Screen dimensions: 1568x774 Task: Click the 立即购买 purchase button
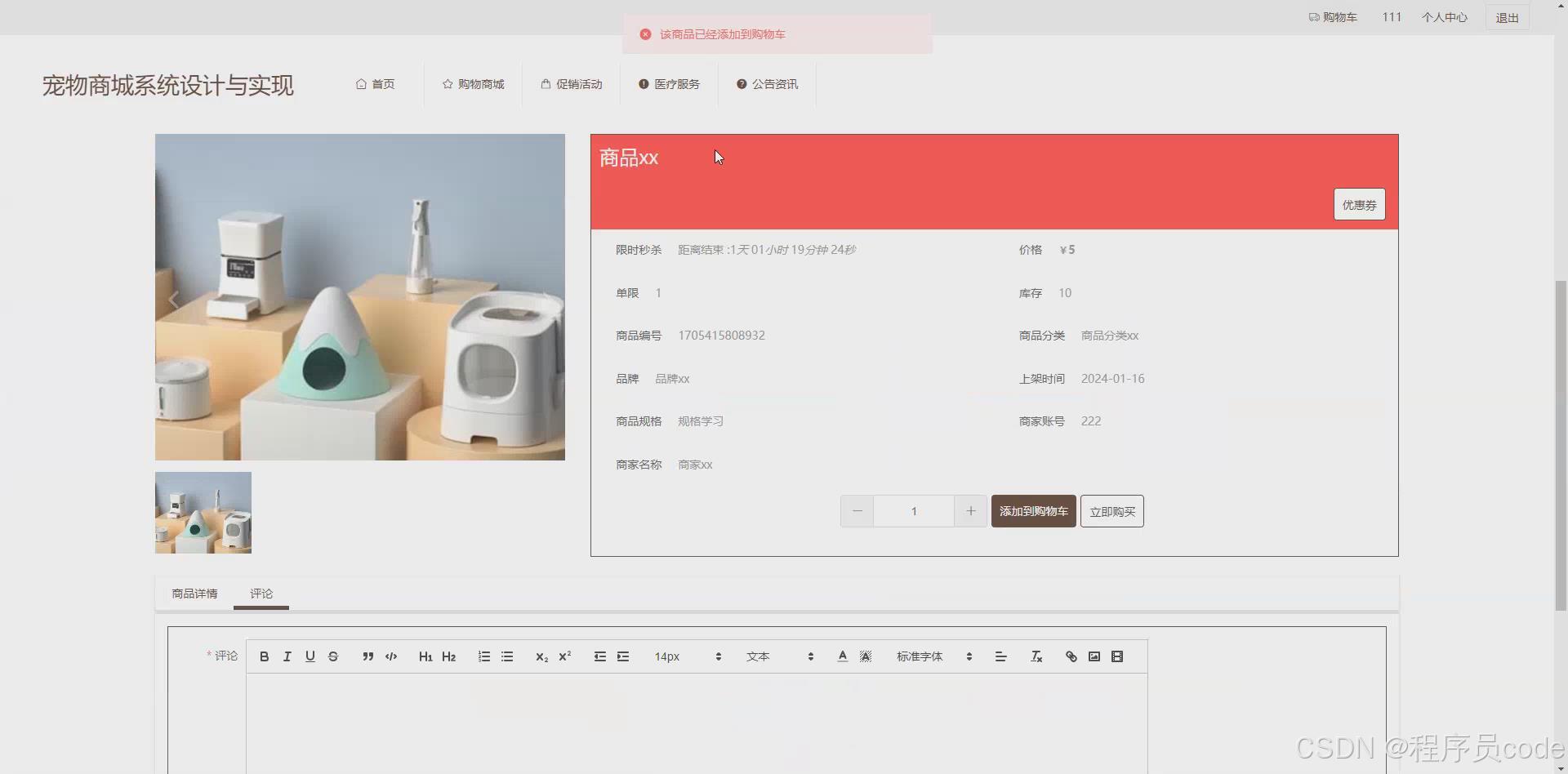pos(1112,510)
